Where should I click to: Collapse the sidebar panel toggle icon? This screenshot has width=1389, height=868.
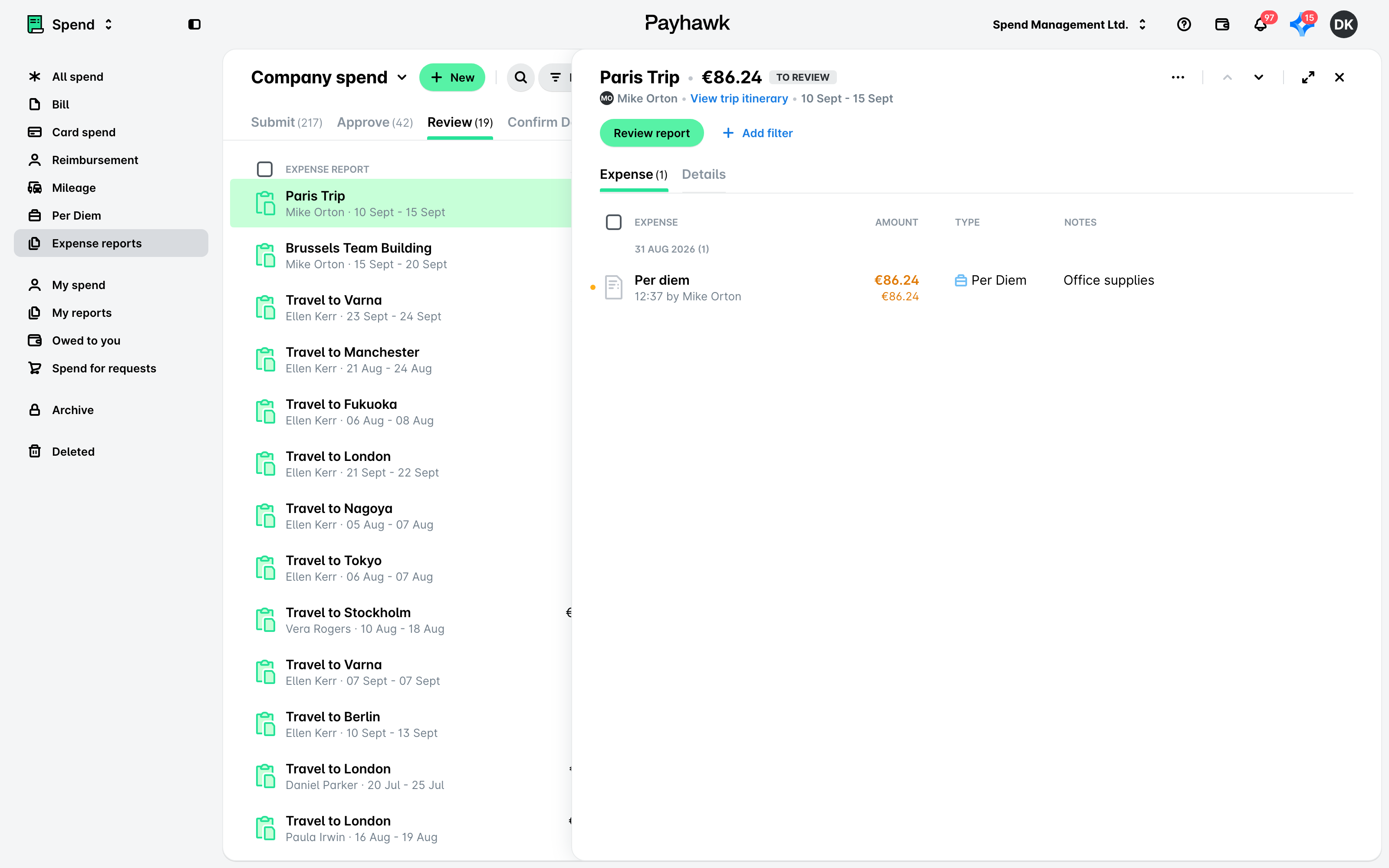(194, 24)
